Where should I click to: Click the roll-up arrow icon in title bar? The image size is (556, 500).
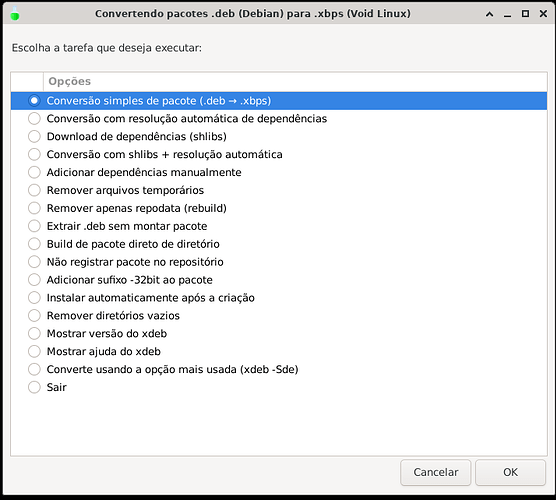coord(489,14)
